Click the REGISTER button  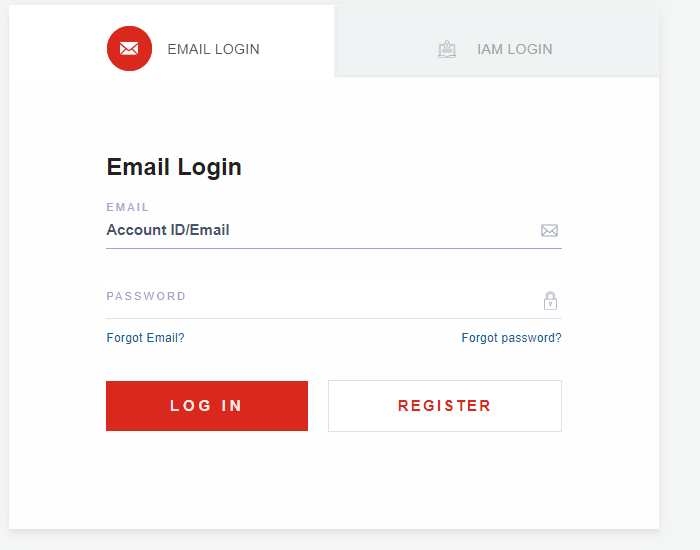click(x=445, y=406)
